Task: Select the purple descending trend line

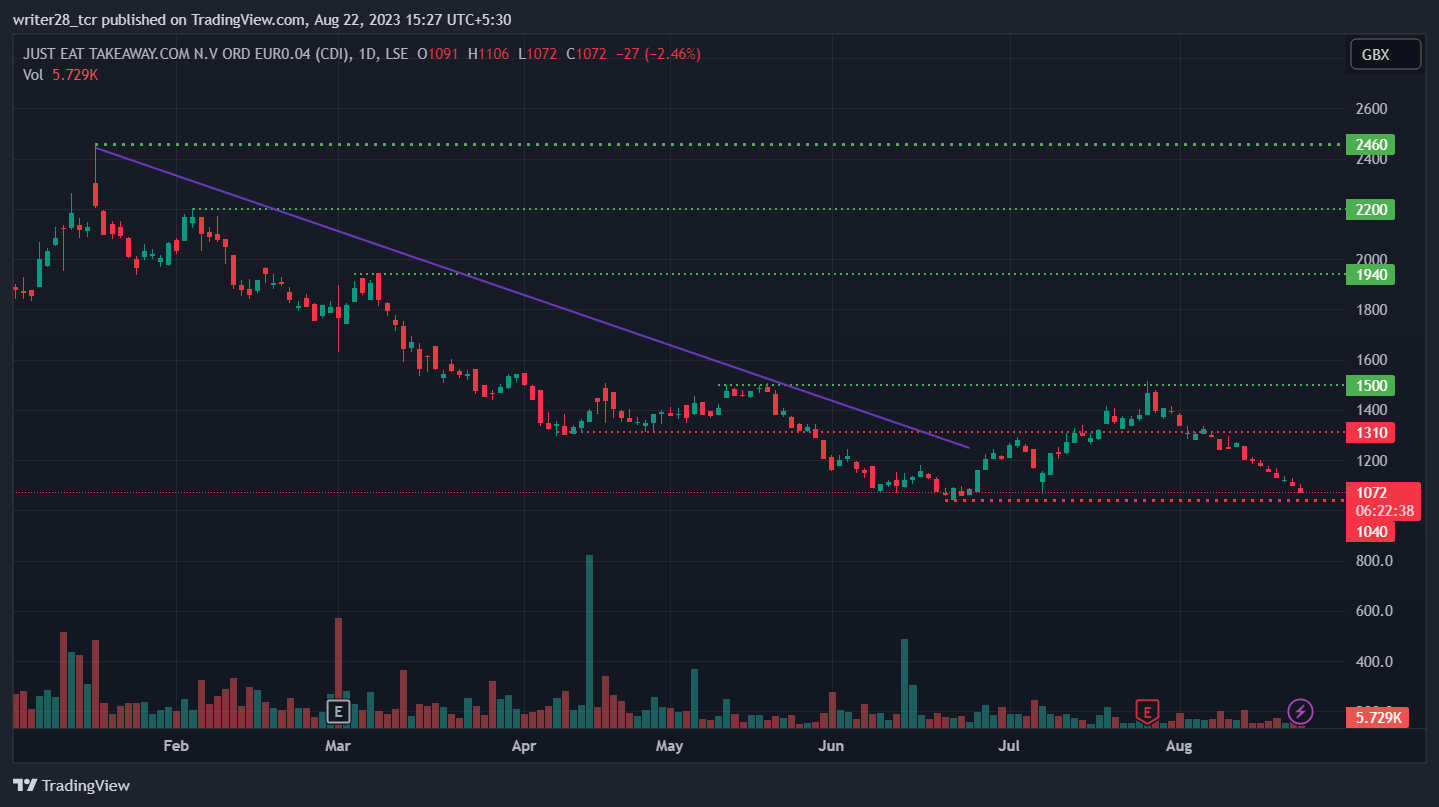Action: pyautogui.click(x=532, y=298)
